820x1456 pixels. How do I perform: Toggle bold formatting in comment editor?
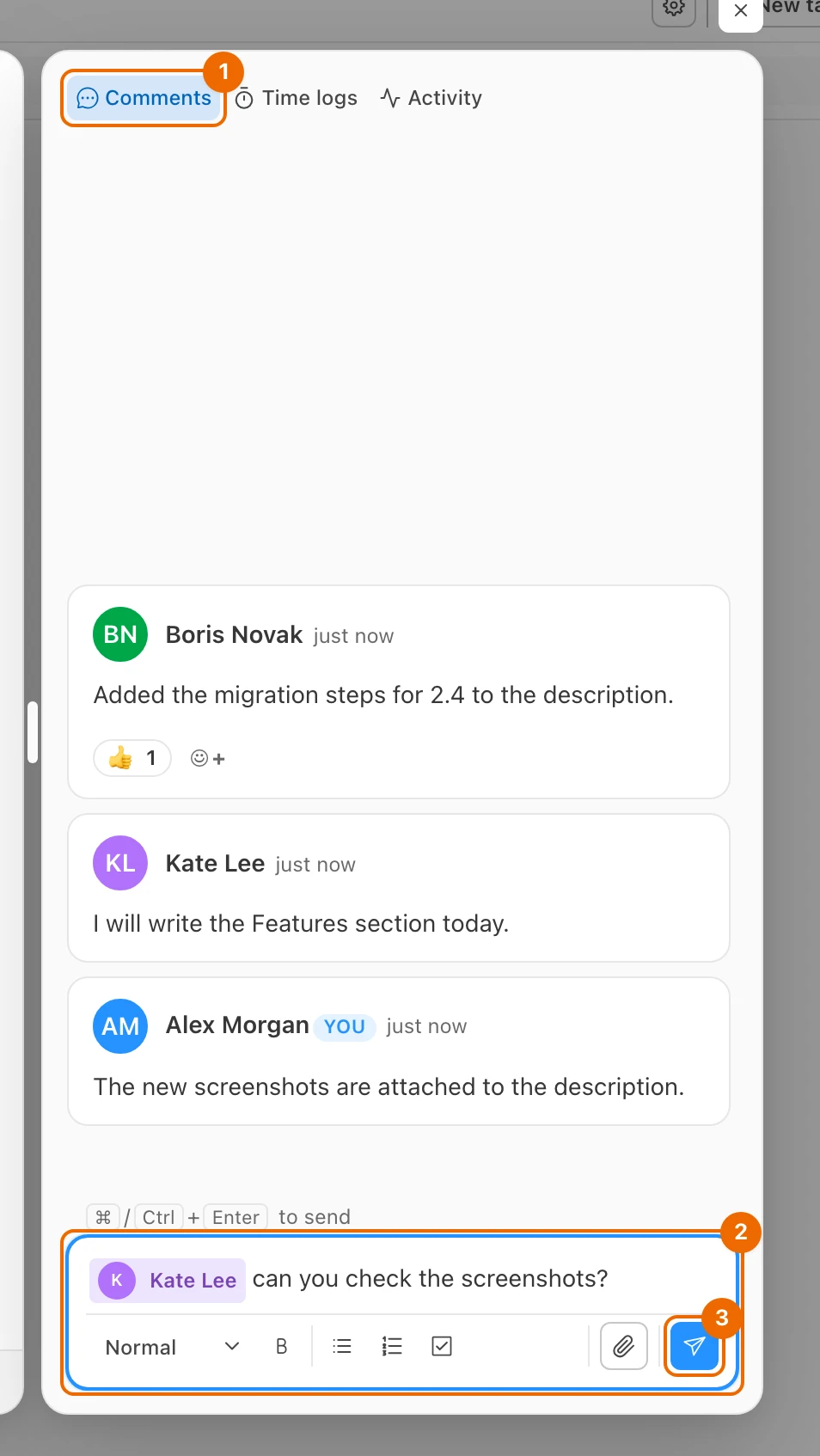coord(281,1347)
